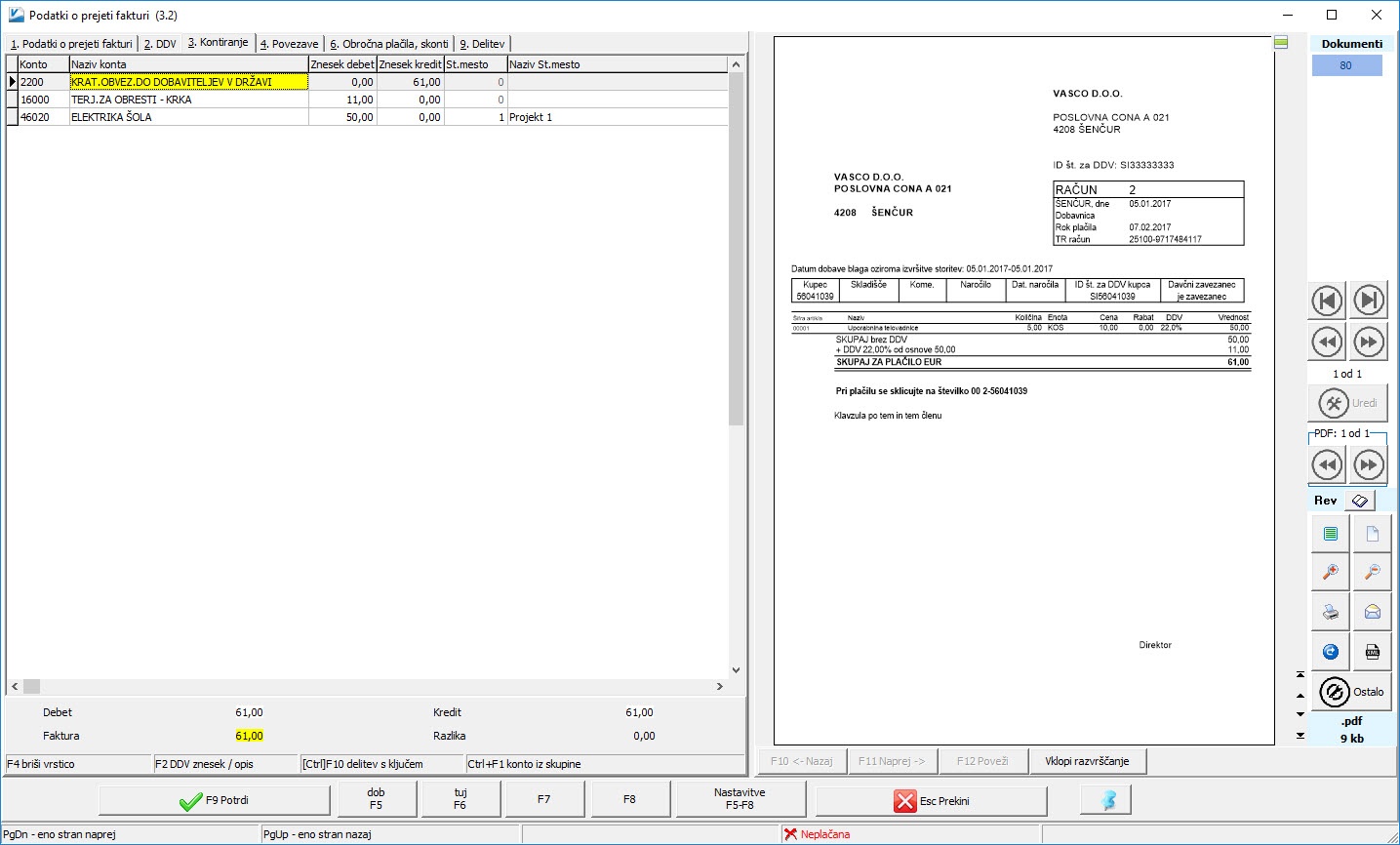Screen dimensions: 1400x845
Task: Click the green icon above document scrollbar
Action: (1281, 43)
